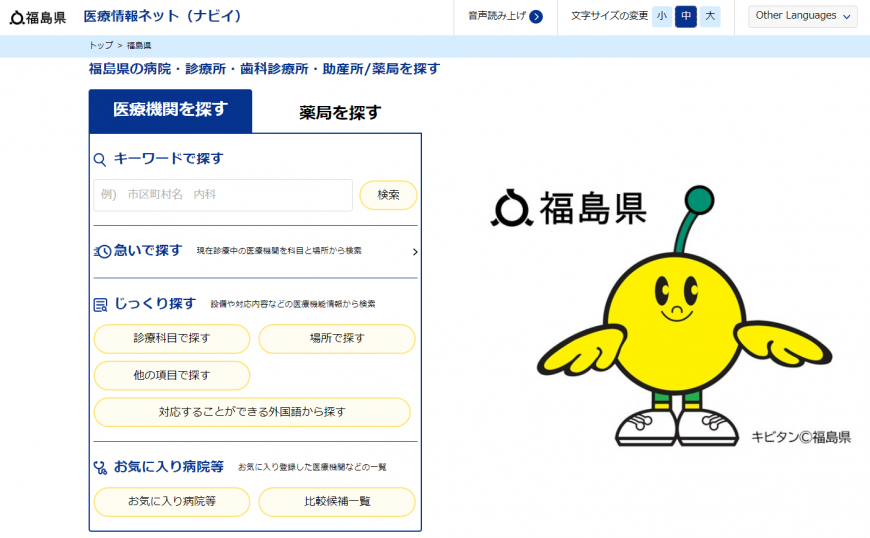Click the キーワードで探す heading text
Screen dimensions: 870x538
168,159
